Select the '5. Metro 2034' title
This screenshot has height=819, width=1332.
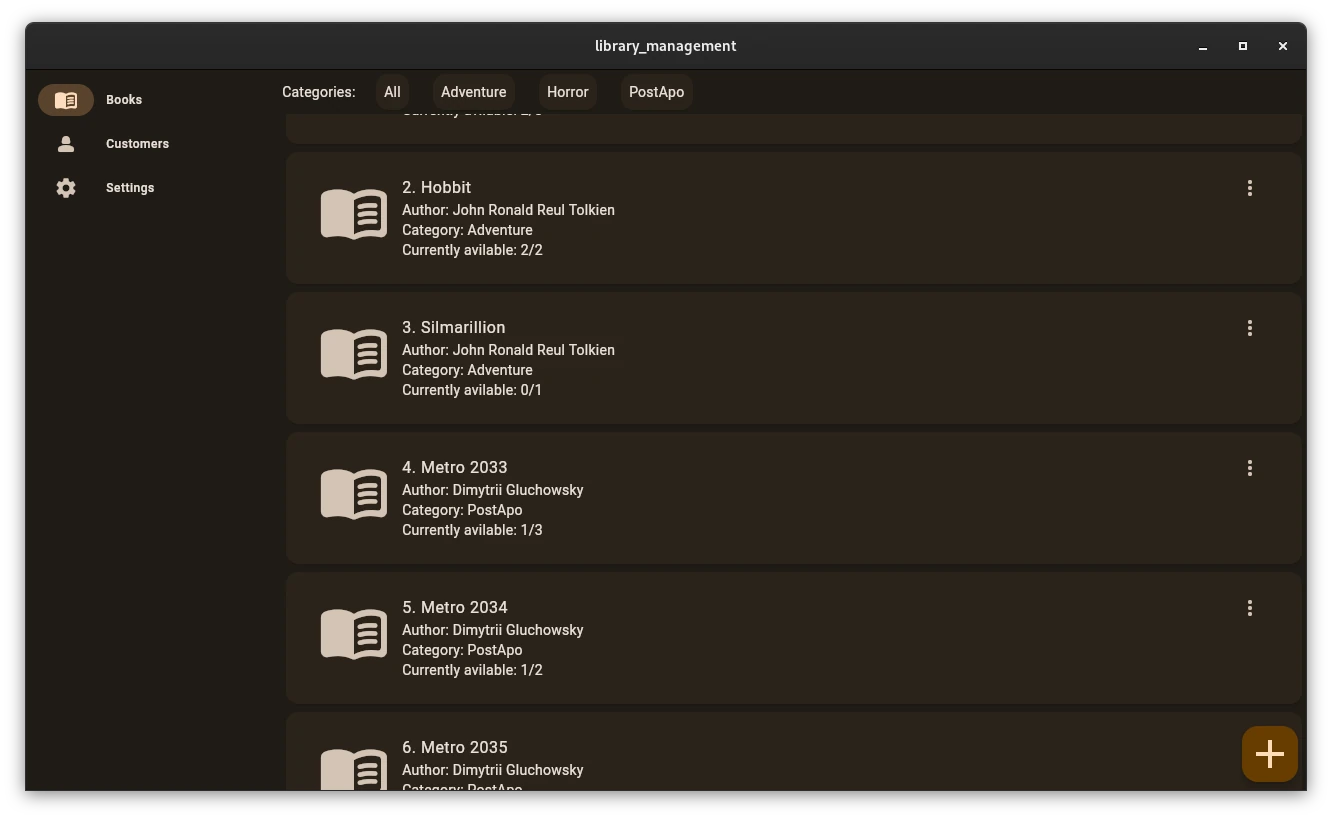click(455, 608)
